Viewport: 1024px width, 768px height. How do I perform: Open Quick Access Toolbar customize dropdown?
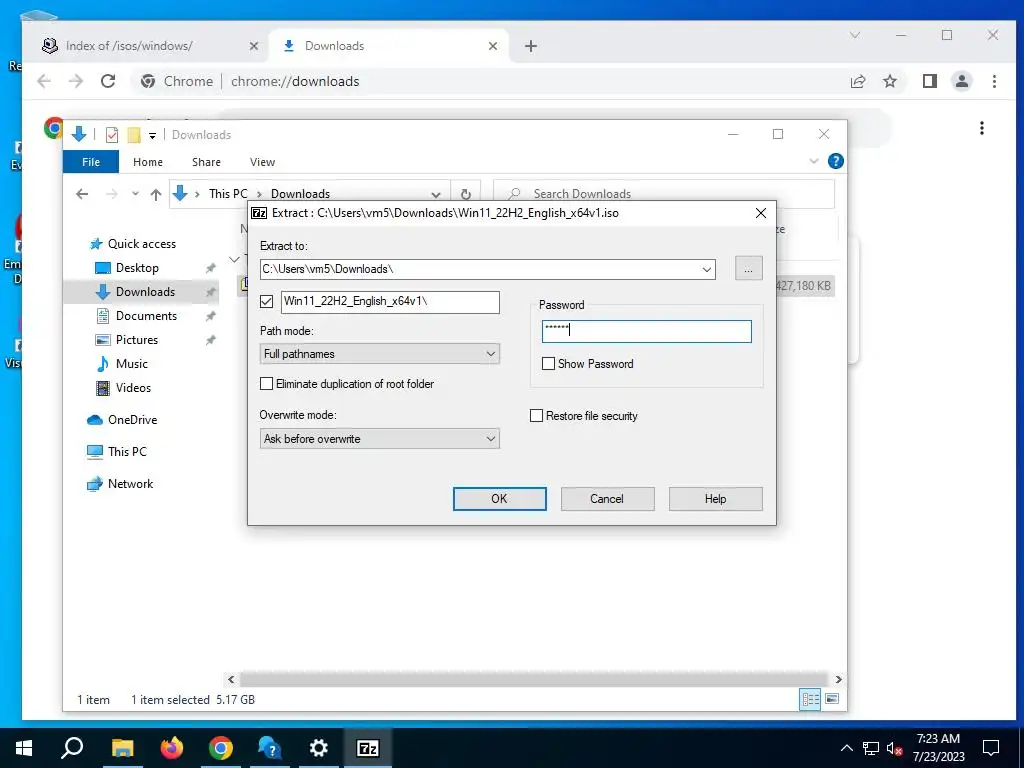tap(152, 135)
